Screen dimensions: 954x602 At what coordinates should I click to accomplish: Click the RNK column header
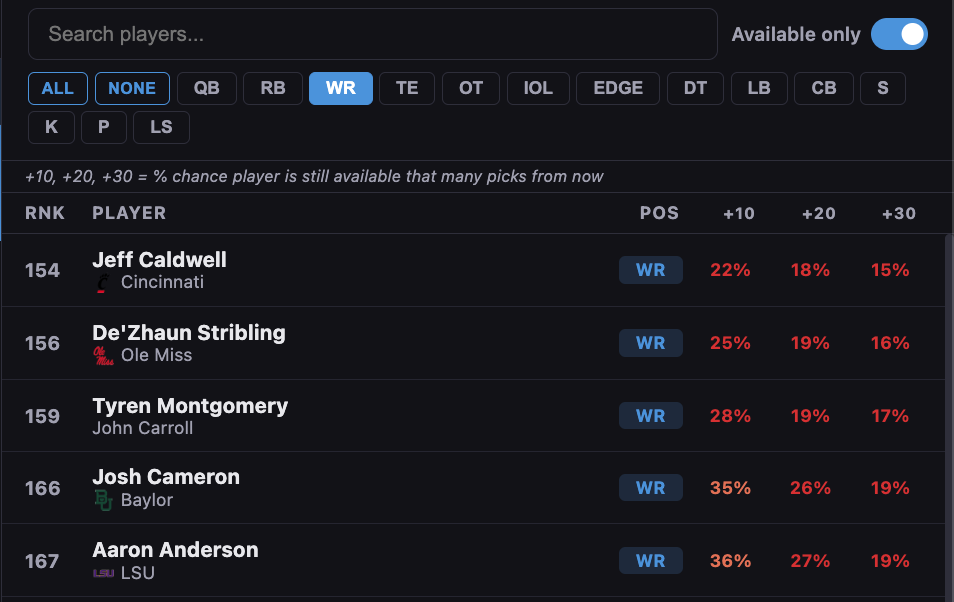pos(46,213)
